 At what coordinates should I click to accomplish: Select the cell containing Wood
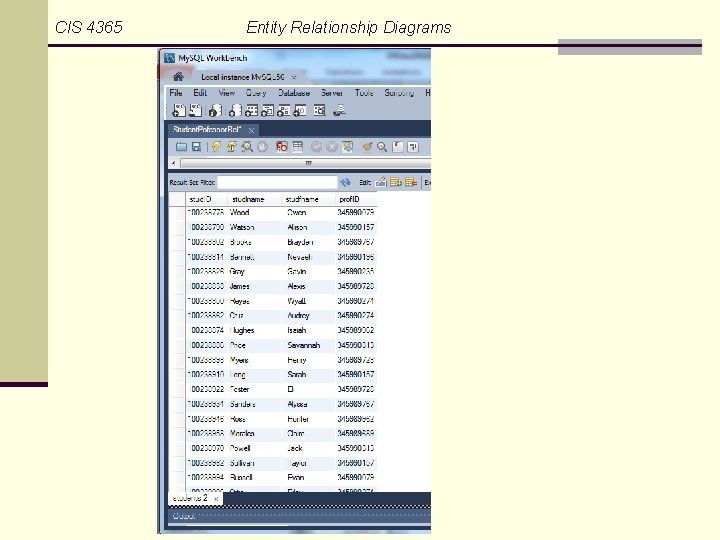(x=254, y=213)
